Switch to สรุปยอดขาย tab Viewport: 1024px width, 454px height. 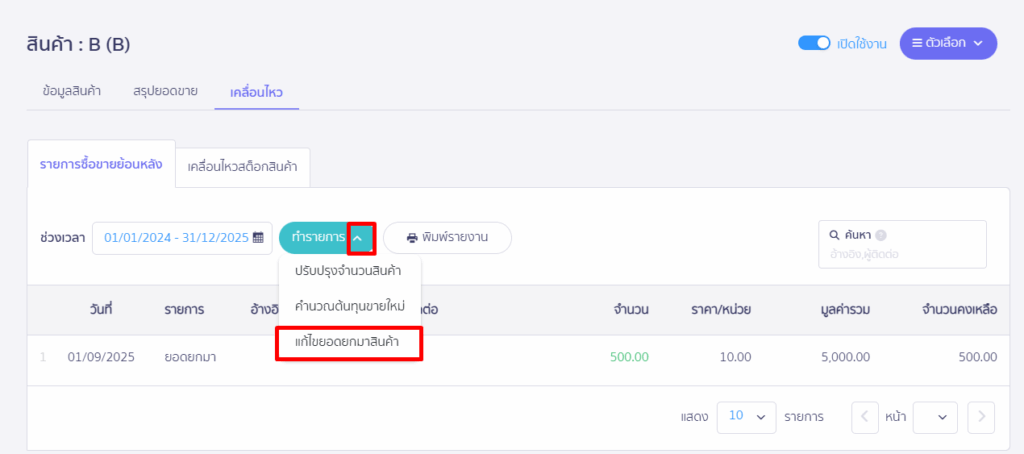pos(165,91)
